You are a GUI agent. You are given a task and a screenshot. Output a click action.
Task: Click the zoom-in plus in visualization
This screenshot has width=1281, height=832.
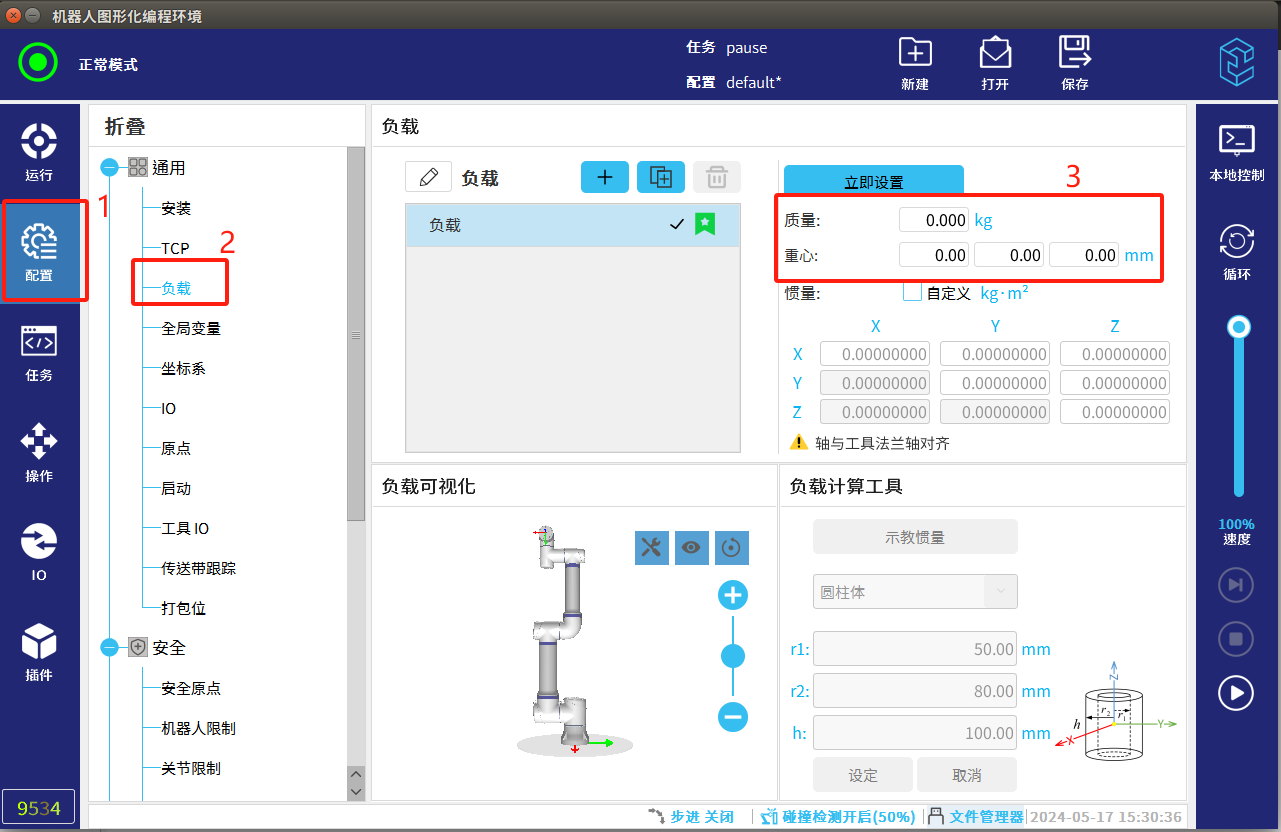point(733,596)
